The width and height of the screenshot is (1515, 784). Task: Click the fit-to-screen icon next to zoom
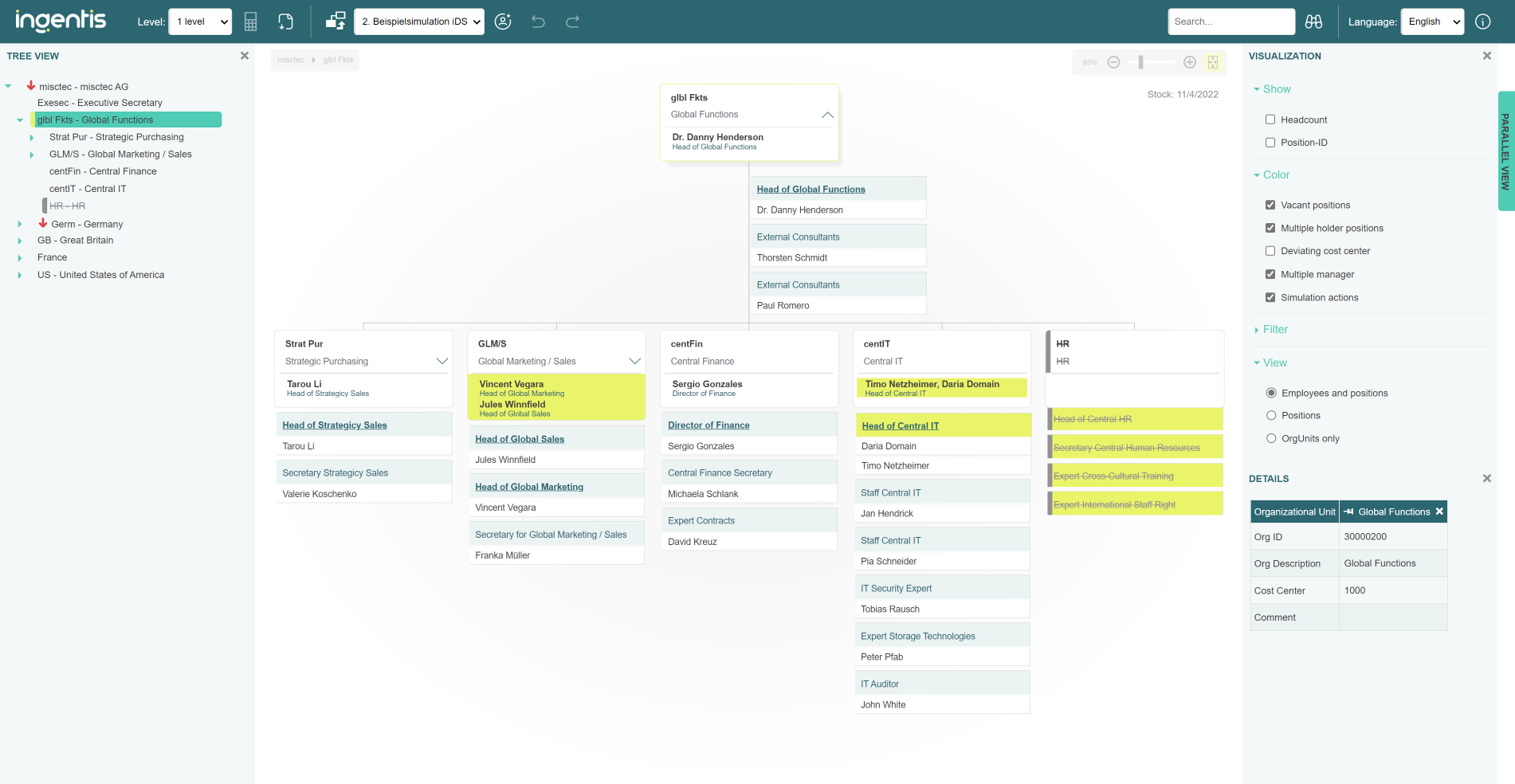coord(1213,62)
